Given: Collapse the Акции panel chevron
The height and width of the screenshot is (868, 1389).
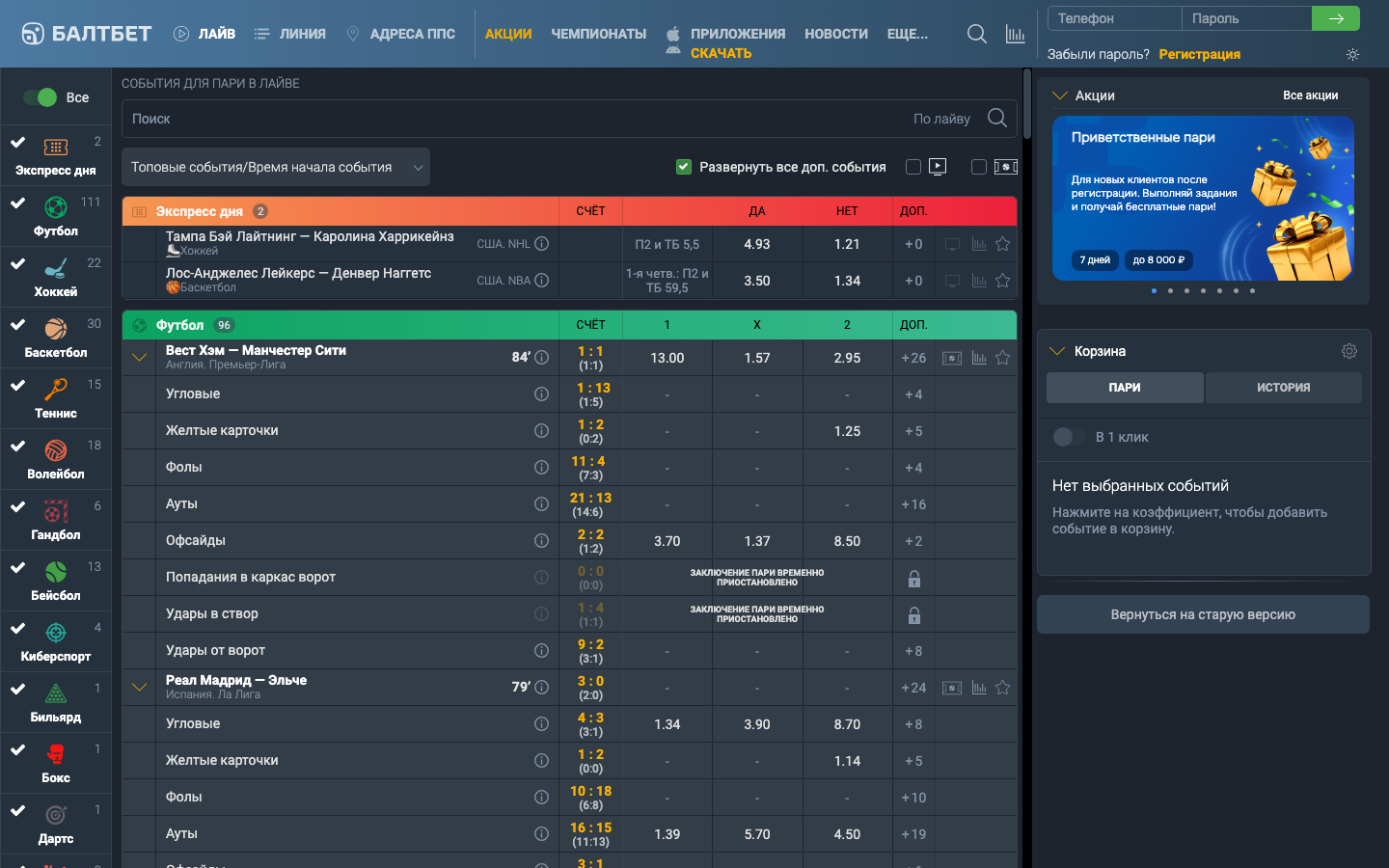Looking at the screenshot, I should pyautogui.click(x=1058, y=95).
